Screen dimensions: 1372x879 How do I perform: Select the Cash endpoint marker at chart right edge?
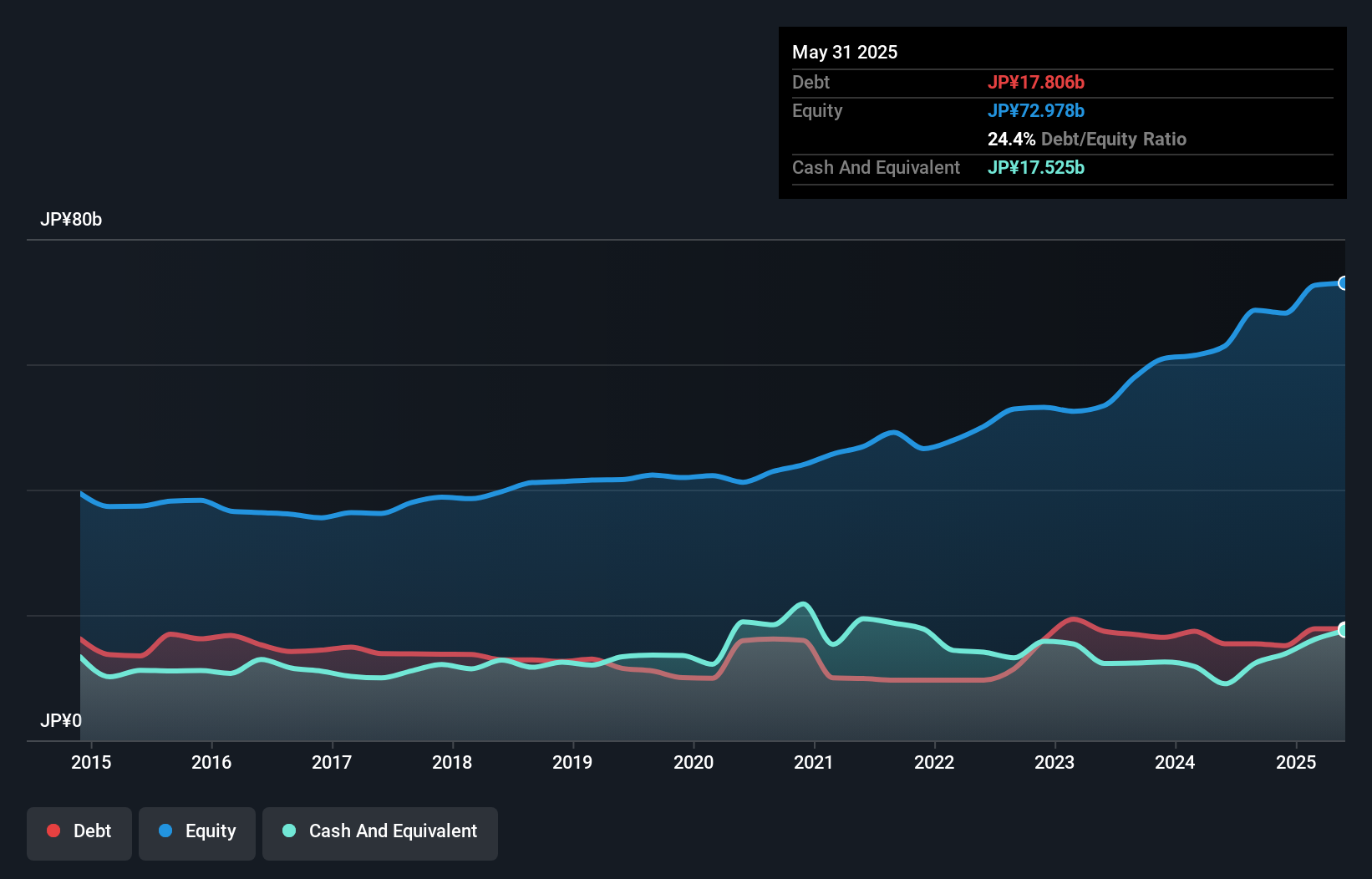tap(1344, 629)
